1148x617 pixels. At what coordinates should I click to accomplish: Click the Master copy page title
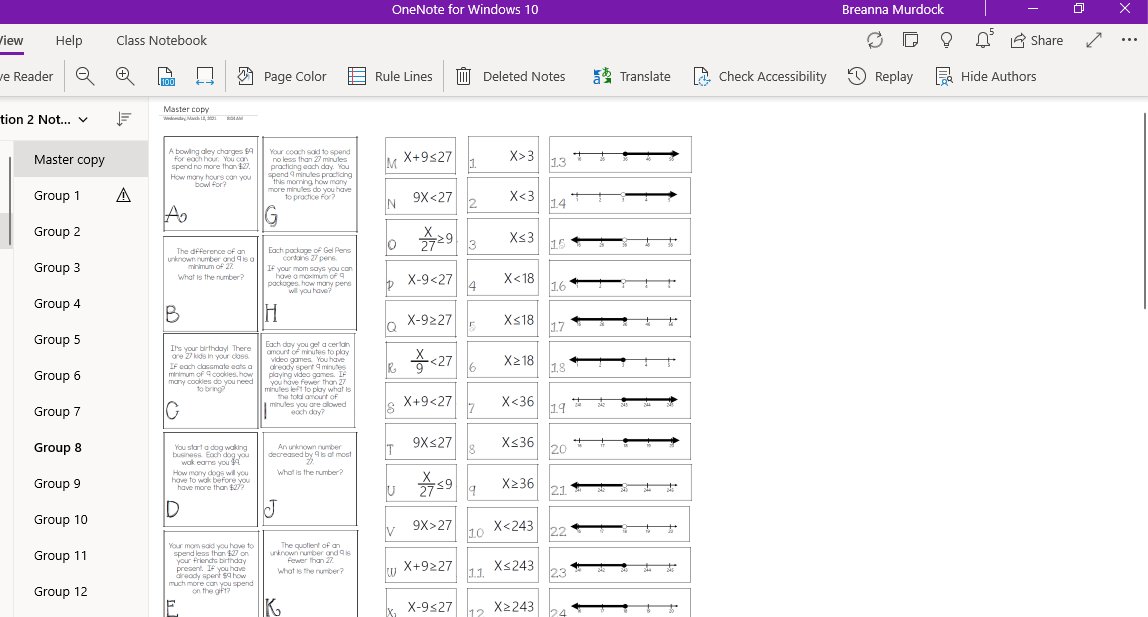(x=186, y=109)
